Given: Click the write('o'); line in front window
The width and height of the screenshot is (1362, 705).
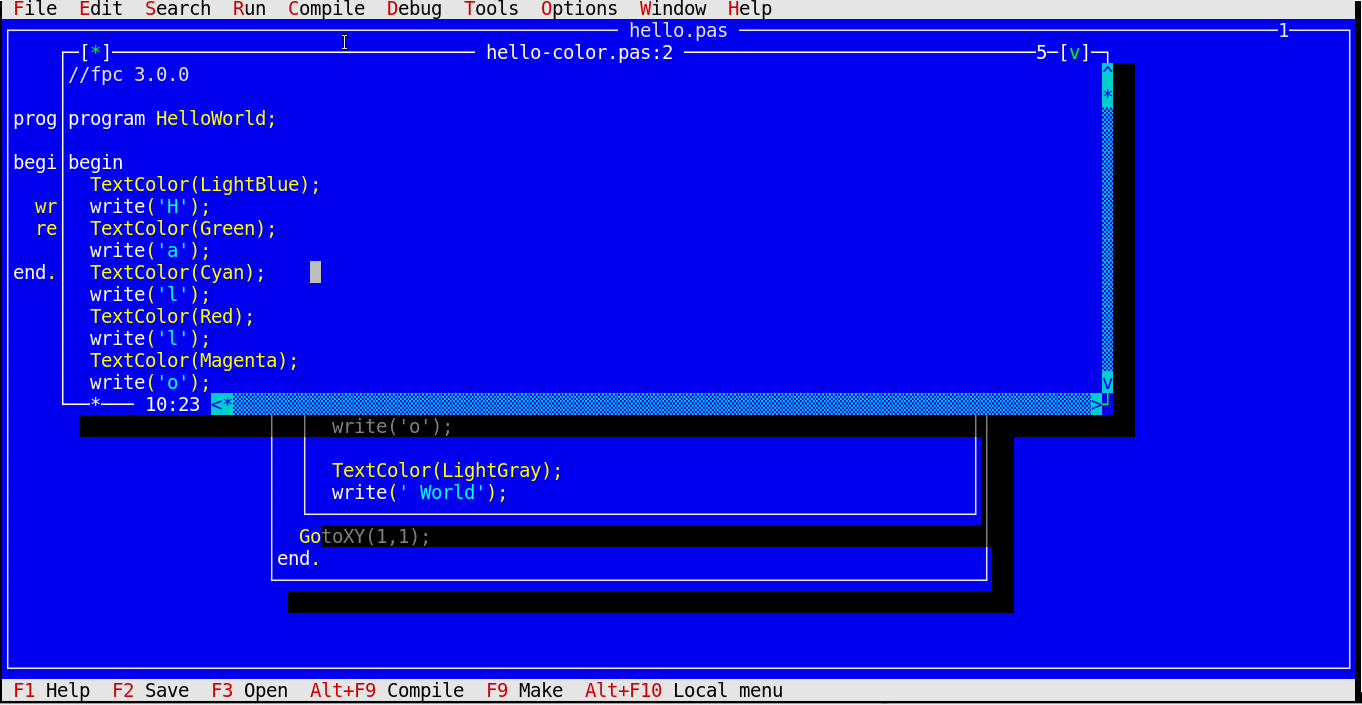Looking at the screenshot, I should [150, 382].
